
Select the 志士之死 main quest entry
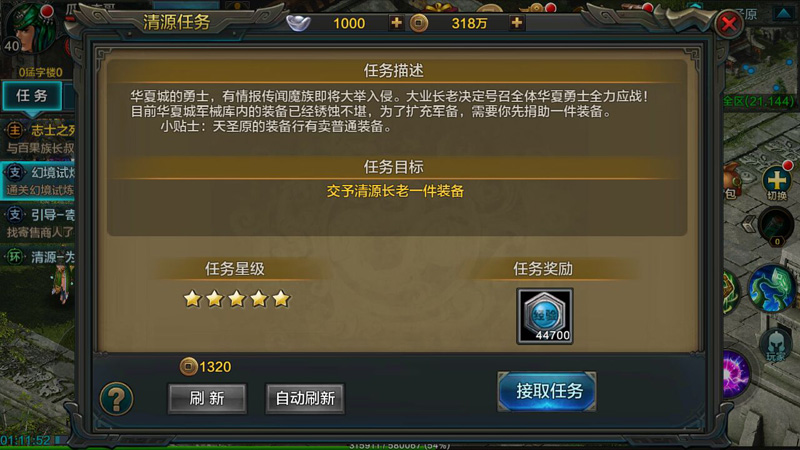(x=38, y=138)
